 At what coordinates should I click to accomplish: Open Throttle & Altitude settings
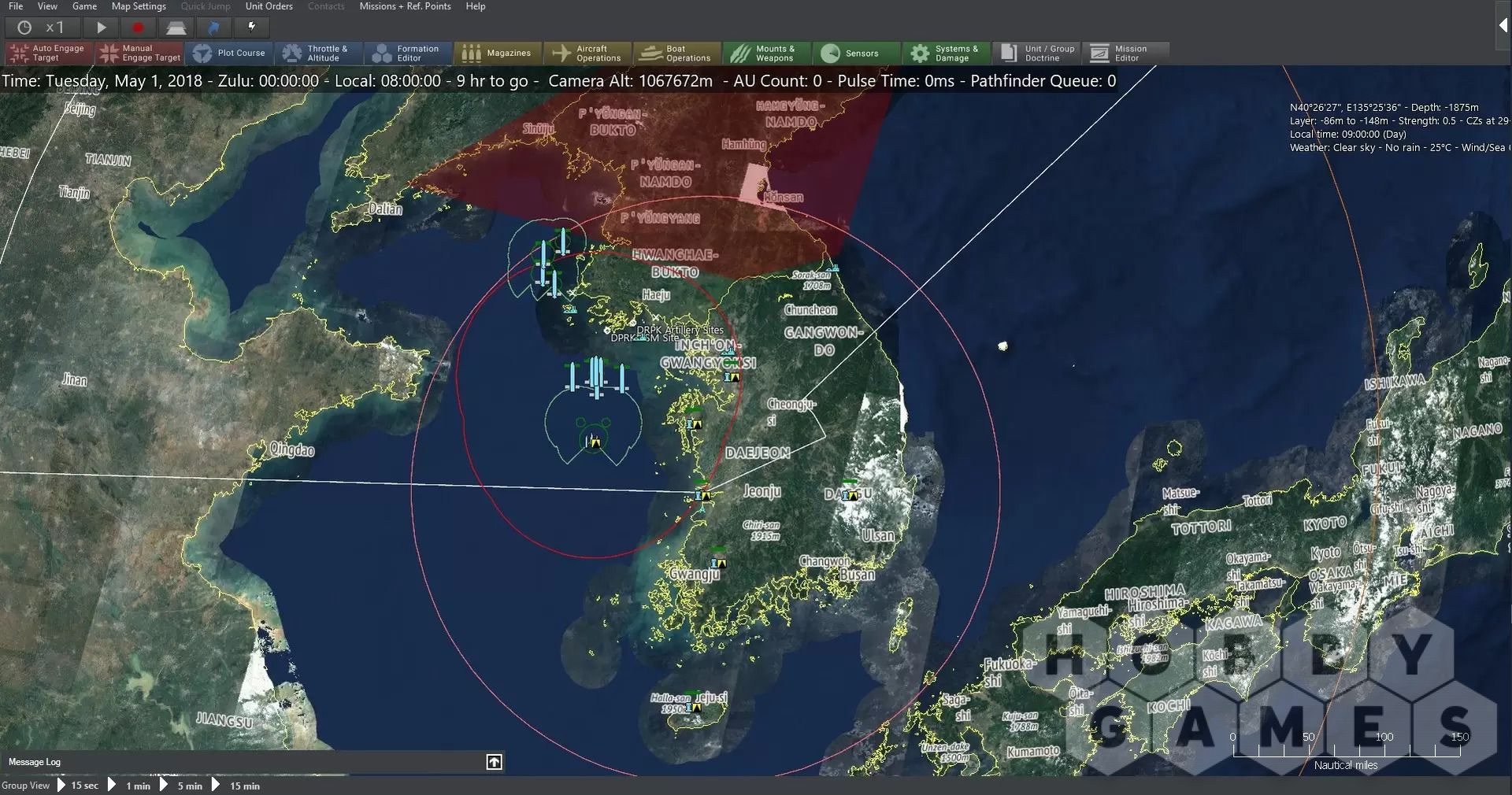tap(318, 53)
